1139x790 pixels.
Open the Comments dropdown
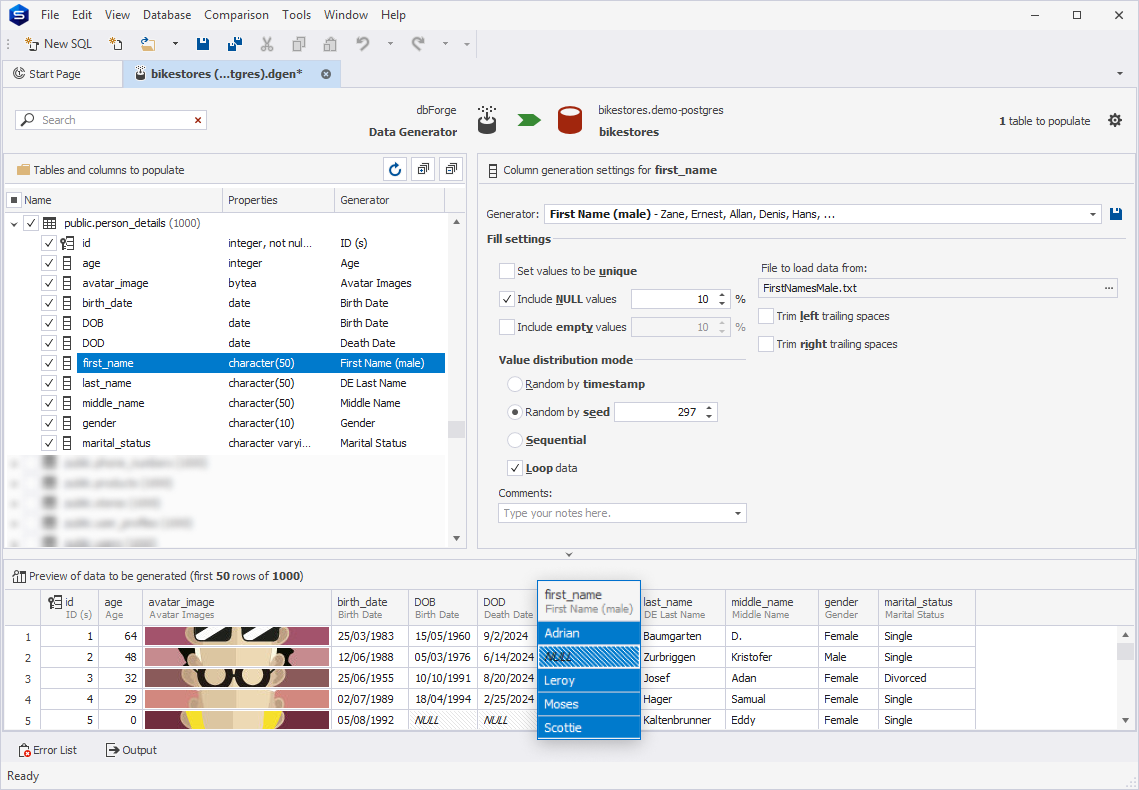tap(737, 513)
